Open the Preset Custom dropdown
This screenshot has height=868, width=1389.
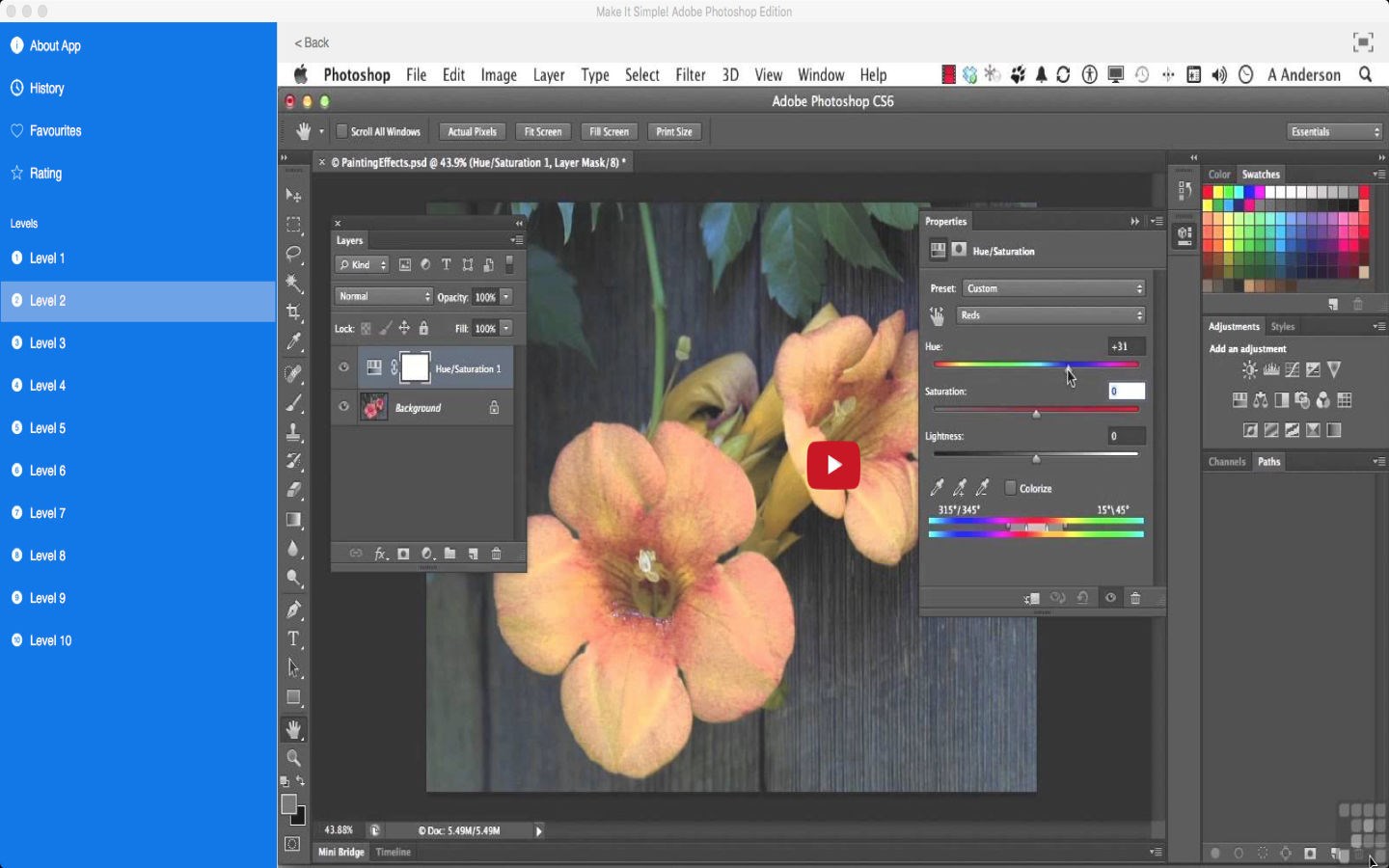pyautogui.click(x=1054, y=288)
